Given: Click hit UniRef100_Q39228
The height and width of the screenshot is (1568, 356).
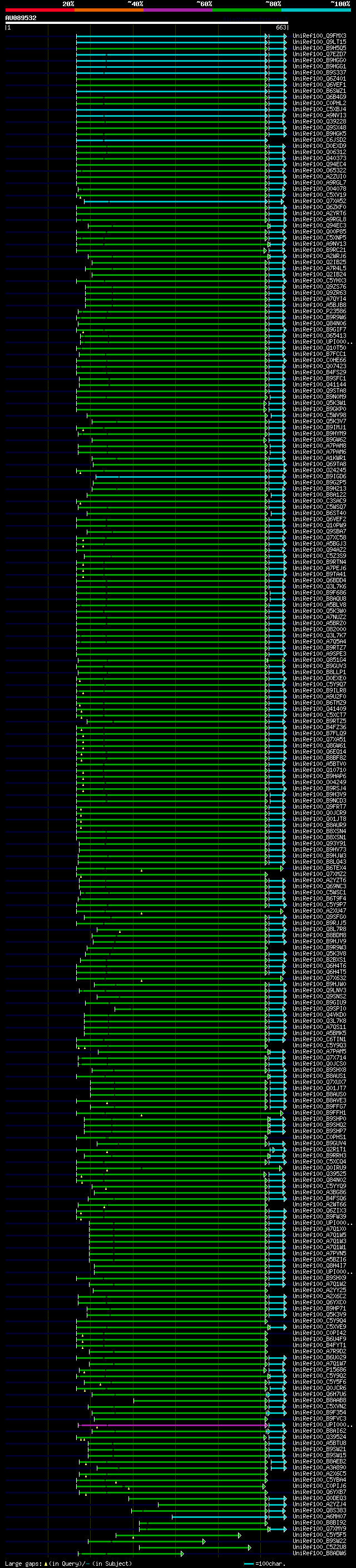Looking at the screenshot, I should pos(319,122).
